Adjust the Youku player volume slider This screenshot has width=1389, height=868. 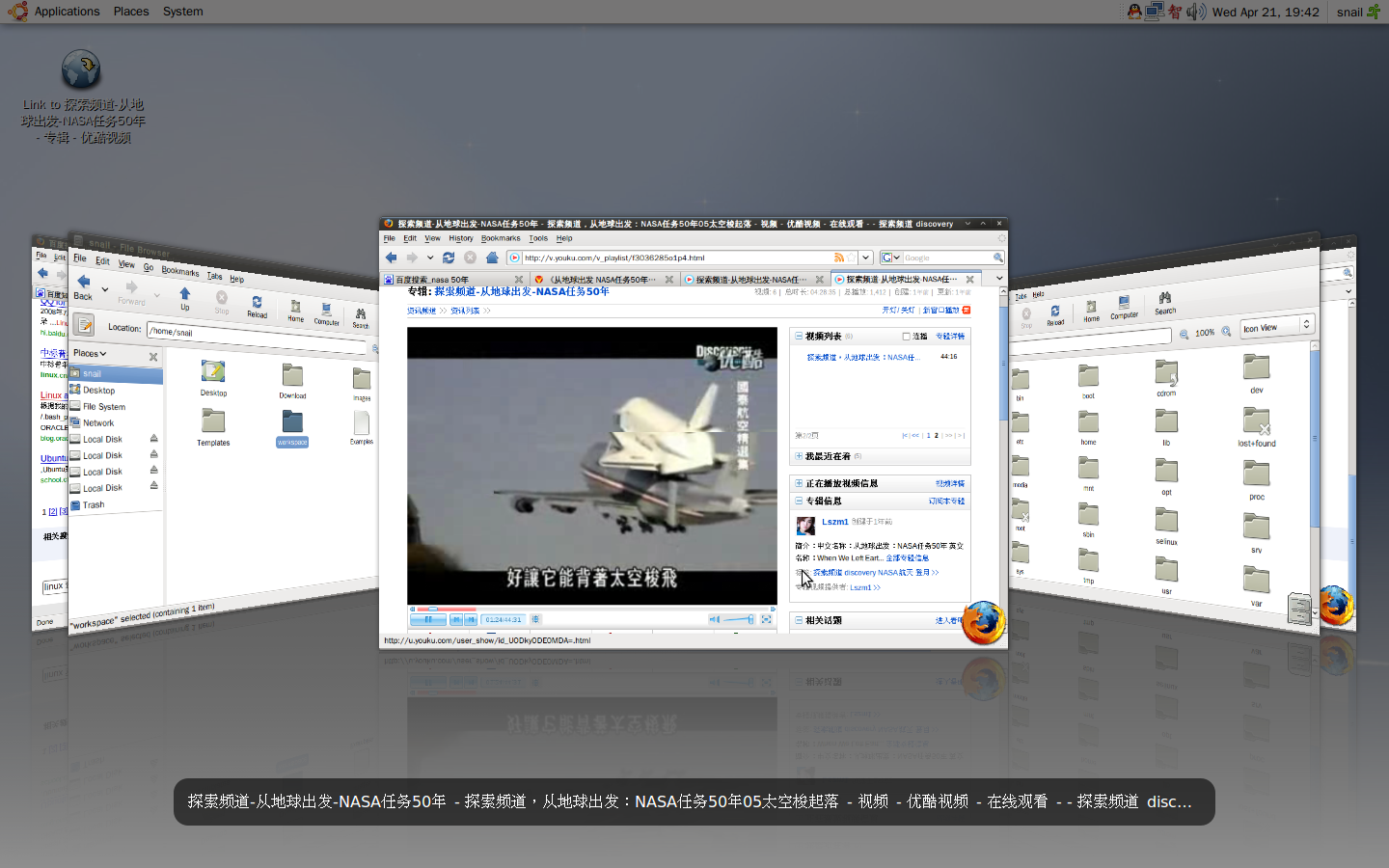click(x=738, y=619)
